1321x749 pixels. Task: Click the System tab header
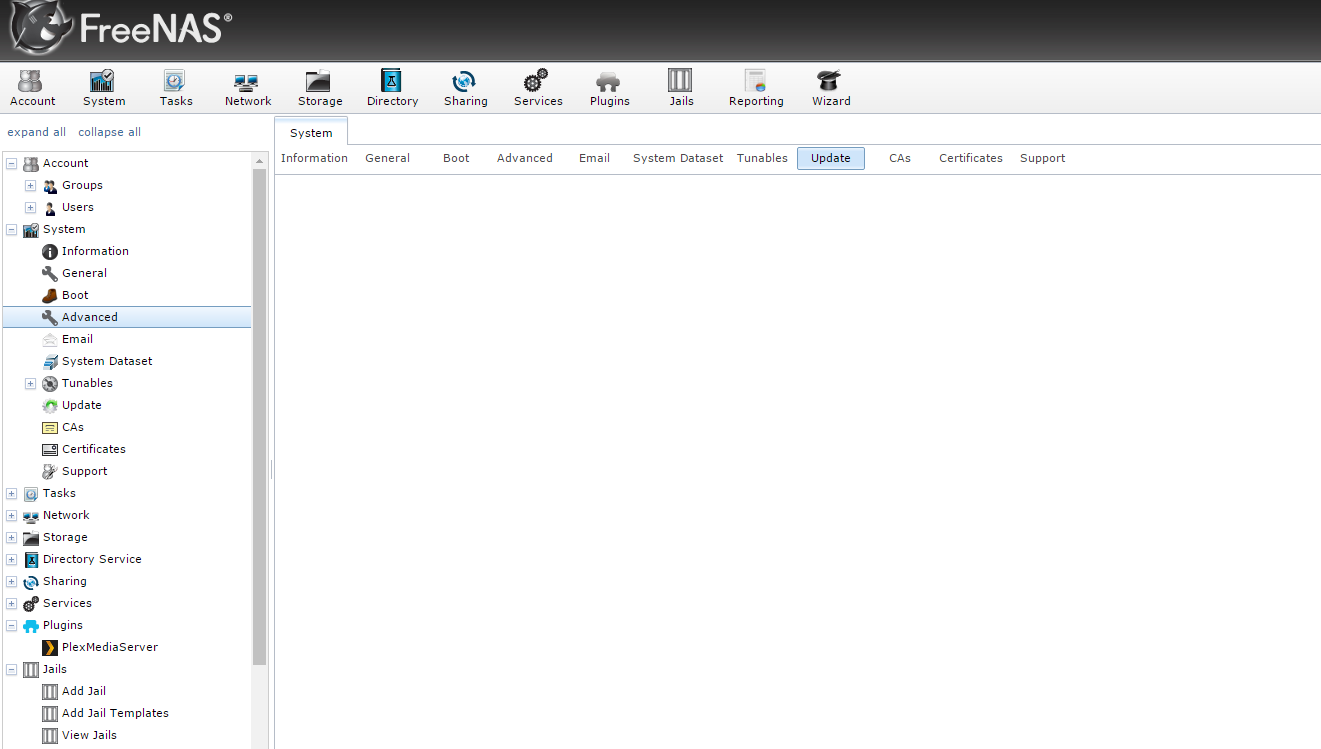311,132
